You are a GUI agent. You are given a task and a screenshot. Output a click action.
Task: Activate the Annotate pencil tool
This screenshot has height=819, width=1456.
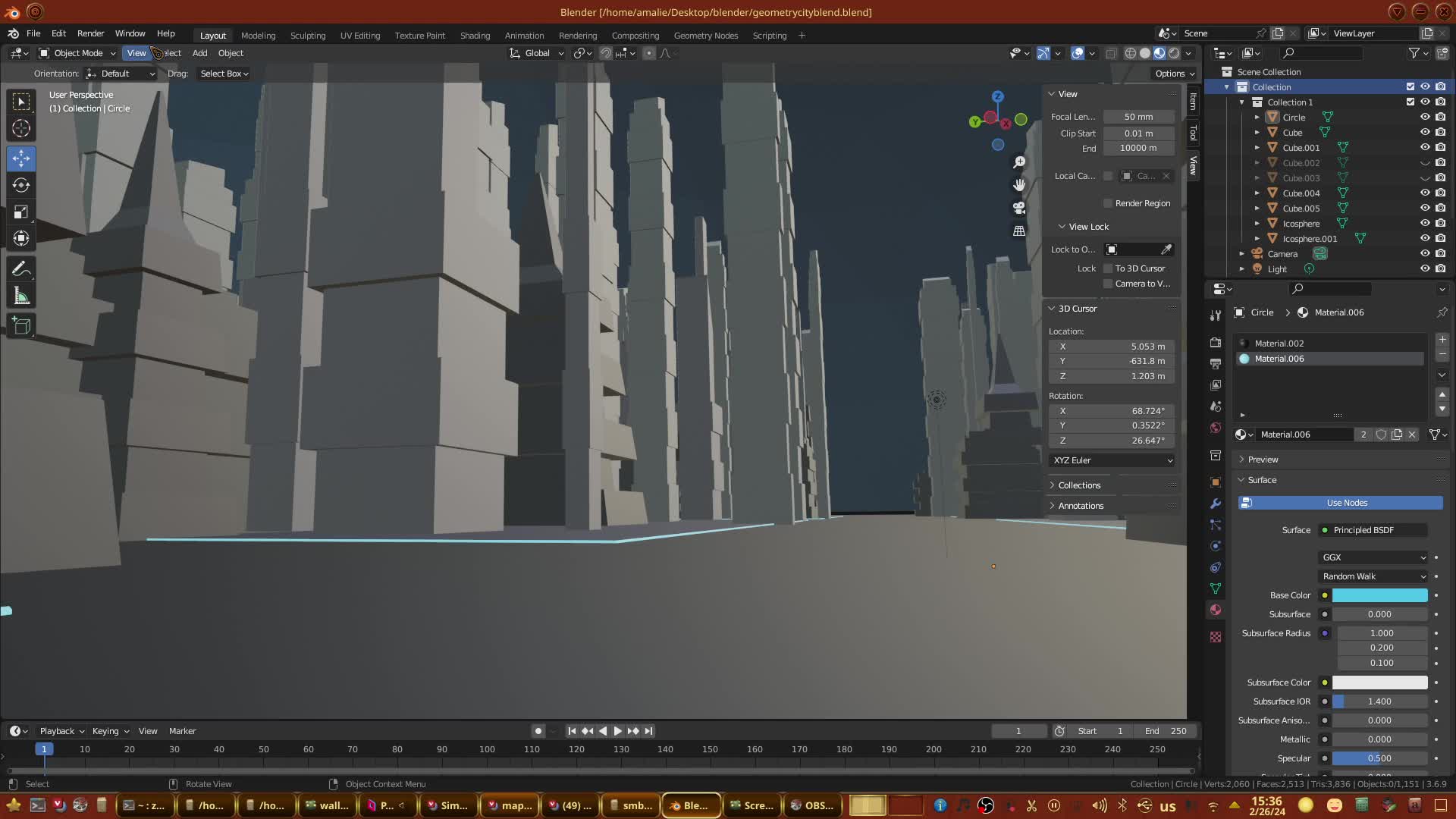21,269
